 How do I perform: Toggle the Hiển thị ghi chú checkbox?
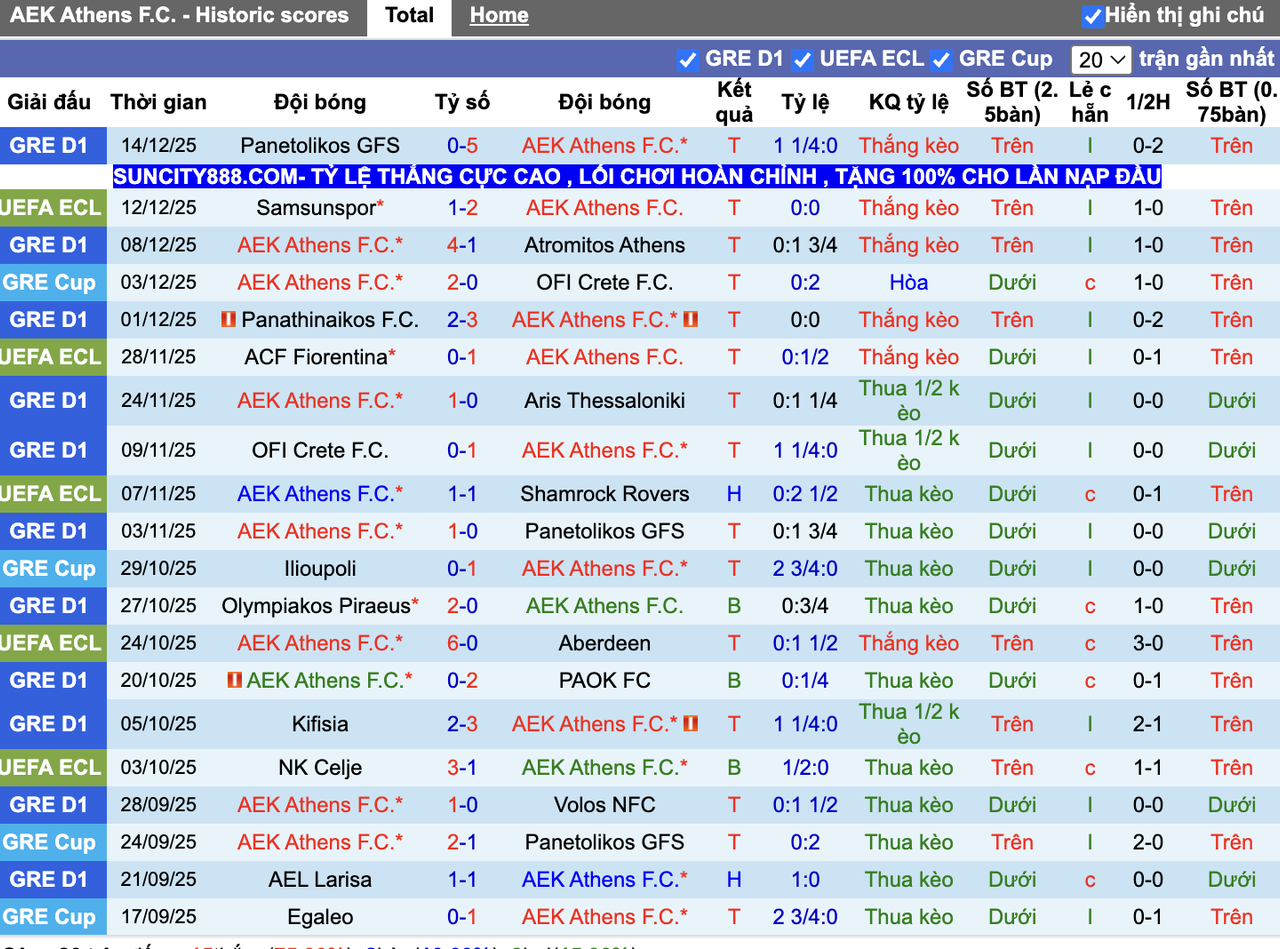tap(1092, 16)
